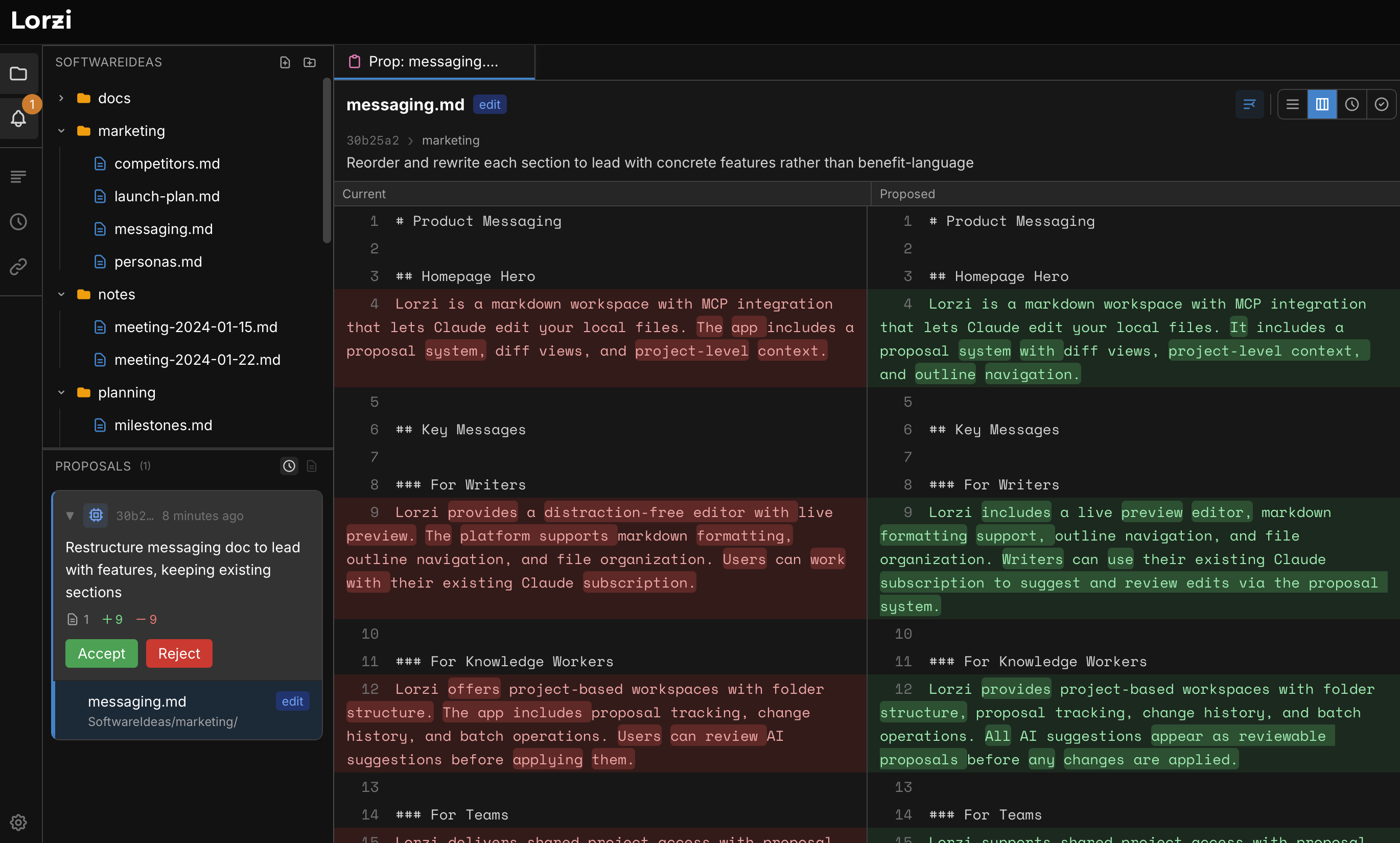Switch to unified diff view

coord(1292,104)
